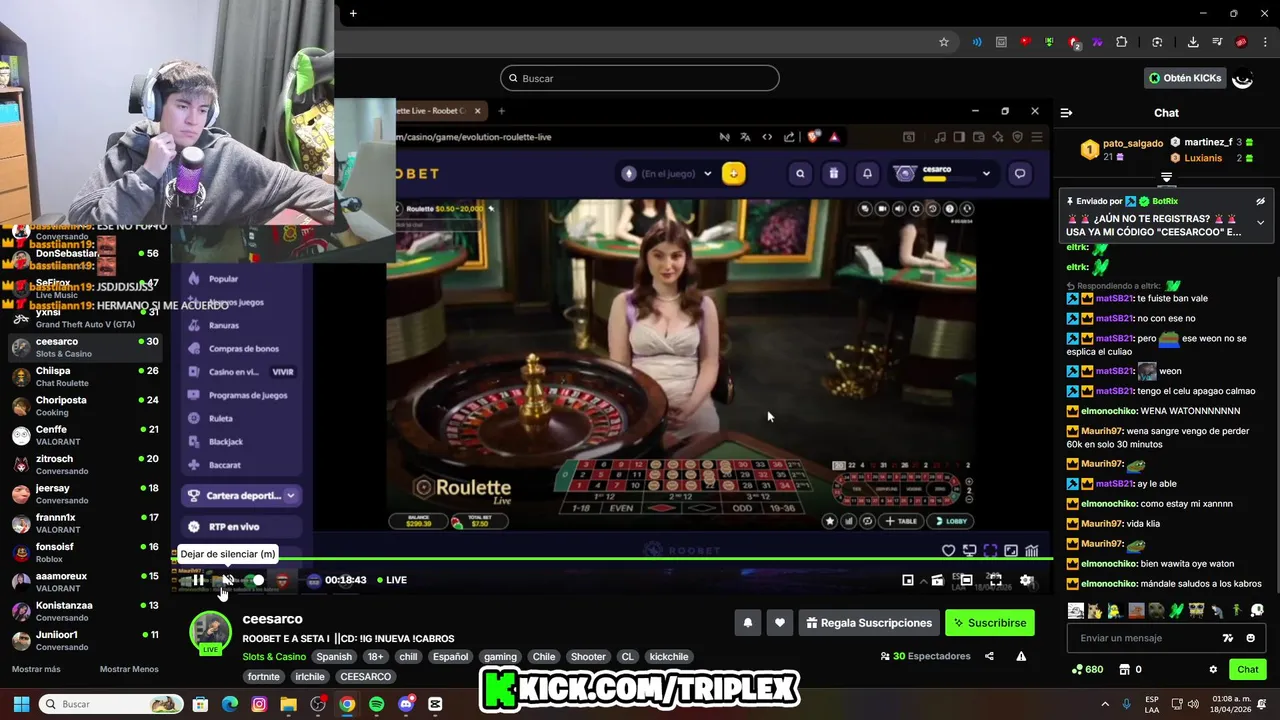Open chat settings gear icon
Screen dimensions: 1280x720
1213,670
